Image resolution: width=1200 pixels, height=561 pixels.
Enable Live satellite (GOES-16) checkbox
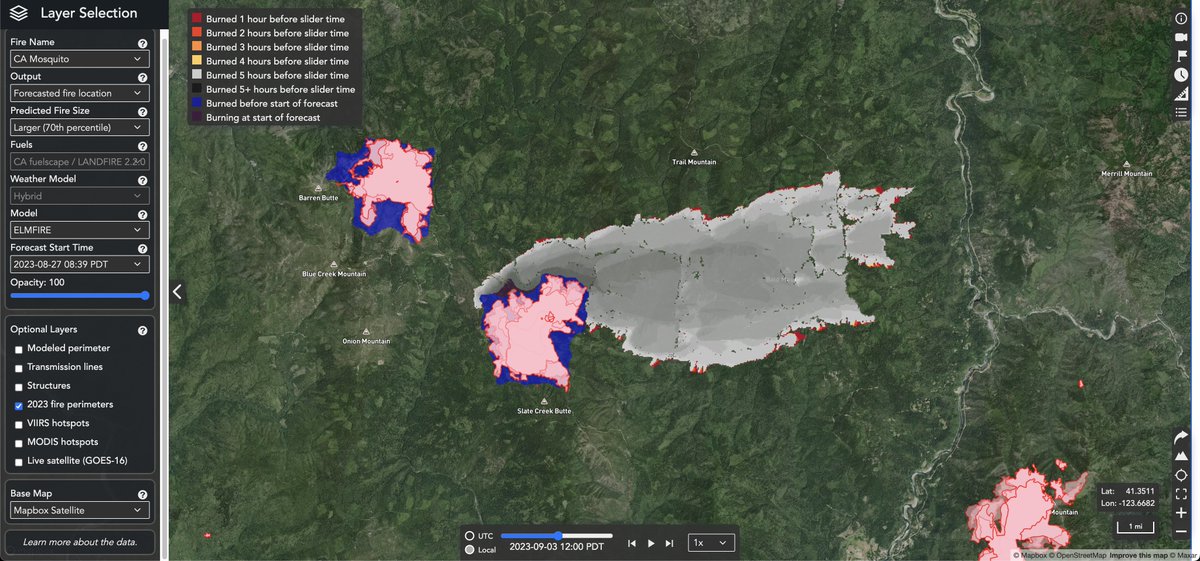19,462
